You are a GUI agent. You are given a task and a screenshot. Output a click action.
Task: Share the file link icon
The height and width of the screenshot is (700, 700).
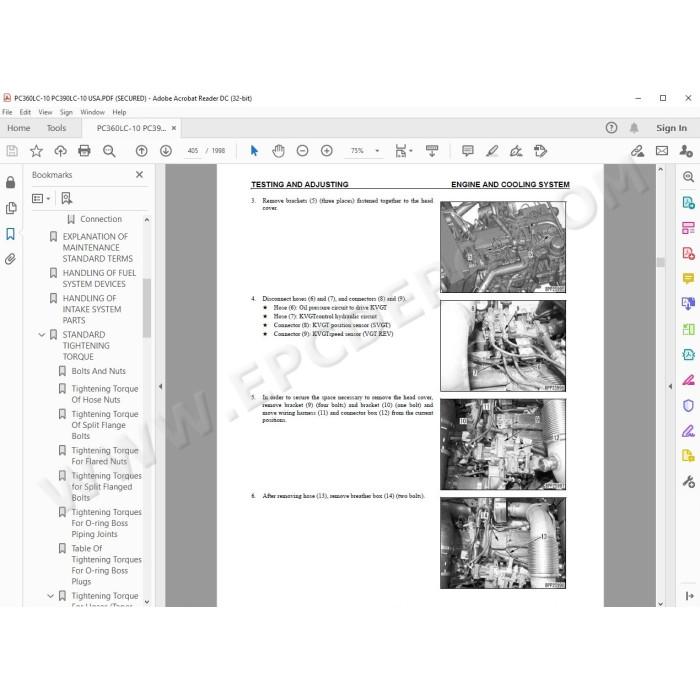pyautogui.click(x=638, y=151)
